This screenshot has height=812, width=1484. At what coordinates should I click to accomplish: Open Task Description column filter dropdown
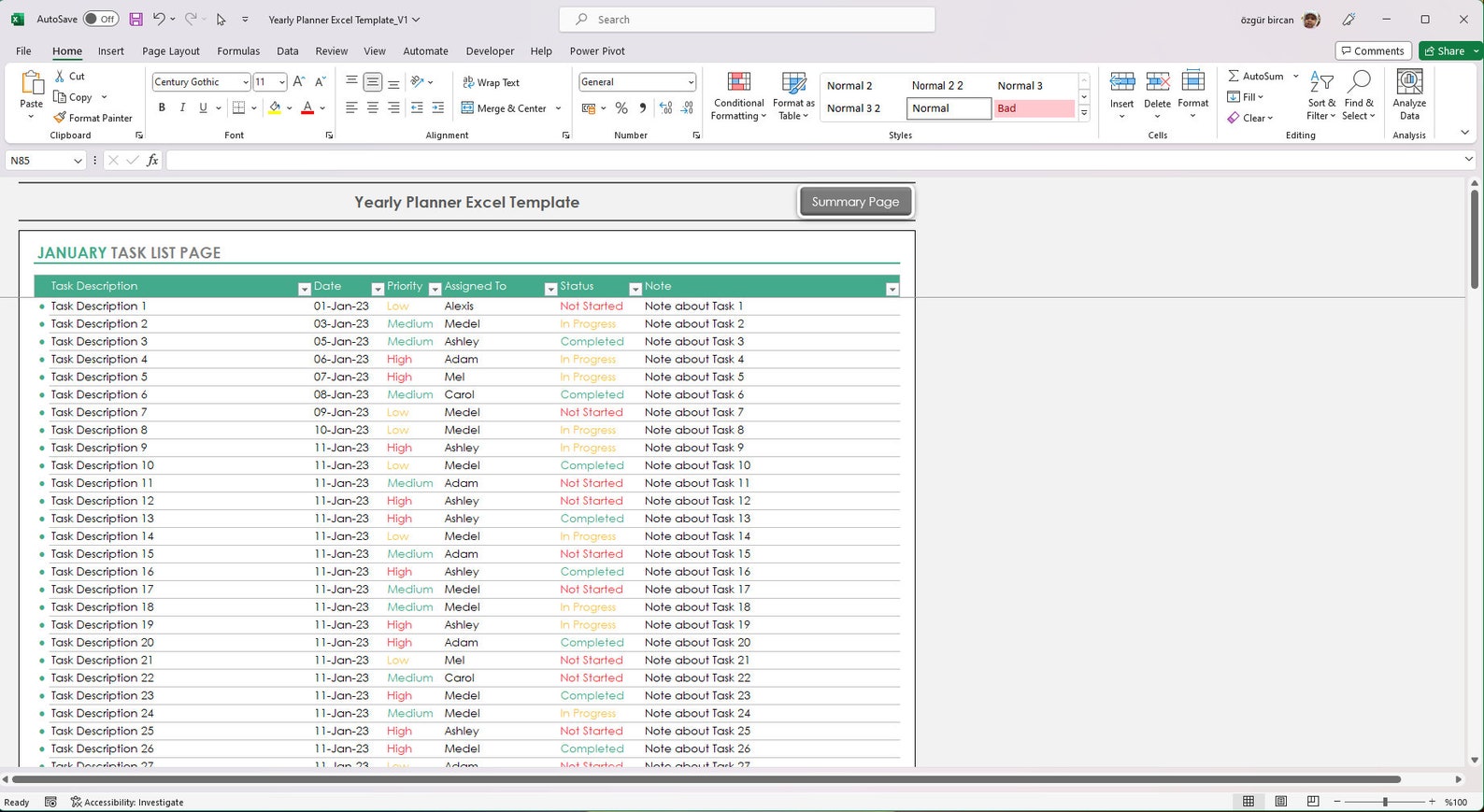tap(304, 289)
